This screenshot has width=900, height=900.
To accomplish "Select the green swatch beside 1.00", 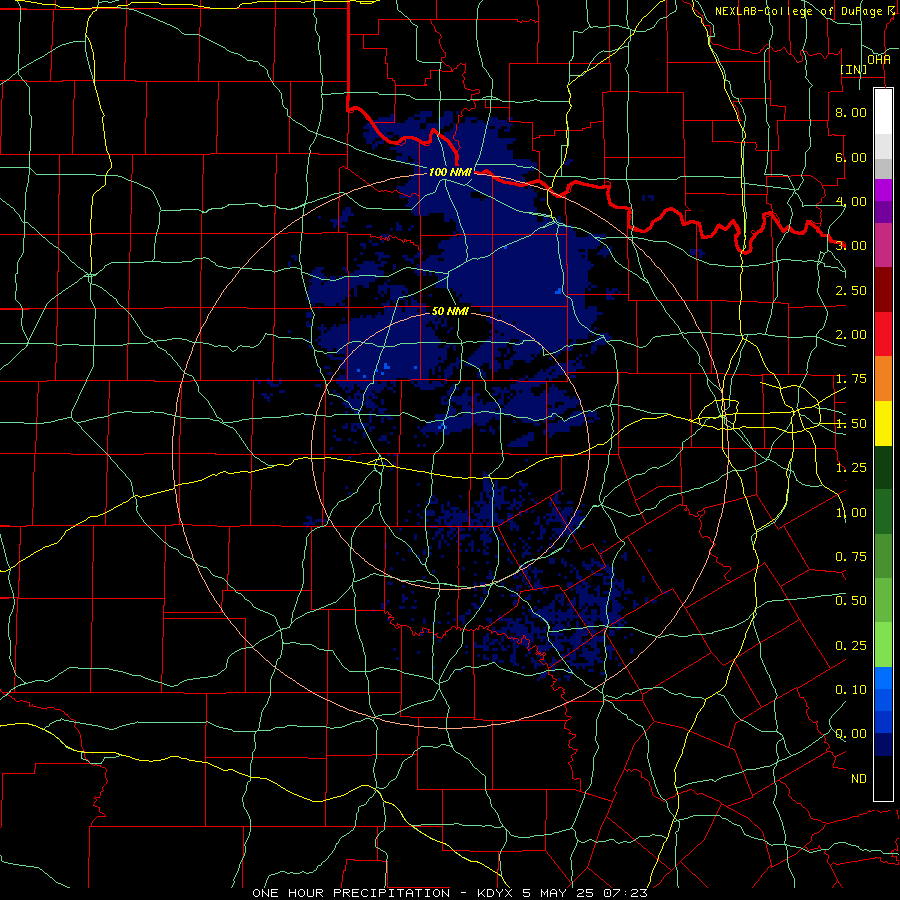I will (883, 512).
